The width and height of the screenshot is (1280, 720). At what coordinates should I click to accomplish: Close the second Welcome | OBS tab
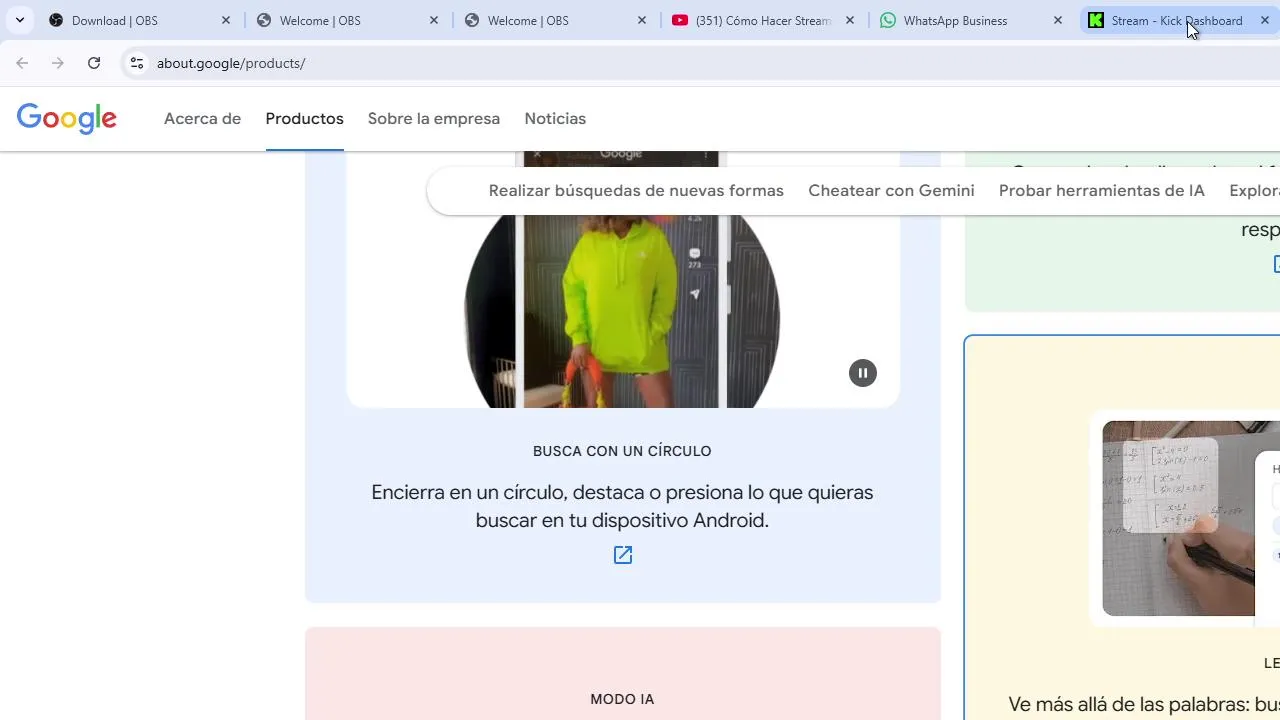pyautogui.click(x=641, y=20)
